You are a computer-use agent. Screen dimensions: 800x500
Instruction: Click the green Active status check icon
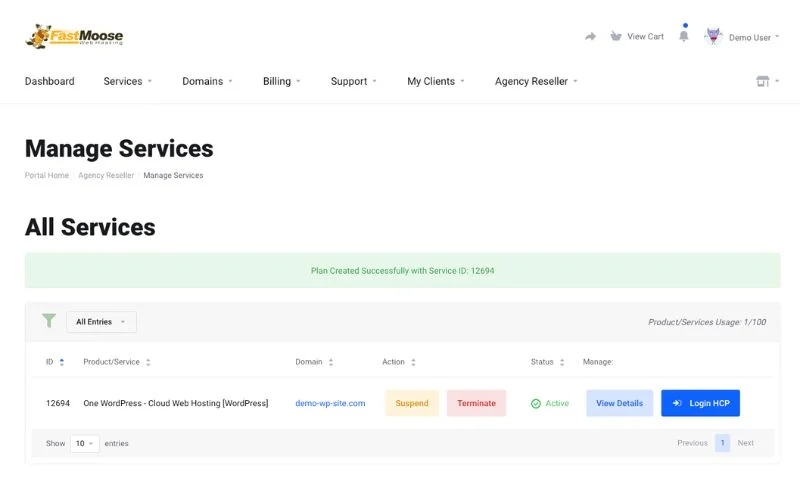pos(536,404)
